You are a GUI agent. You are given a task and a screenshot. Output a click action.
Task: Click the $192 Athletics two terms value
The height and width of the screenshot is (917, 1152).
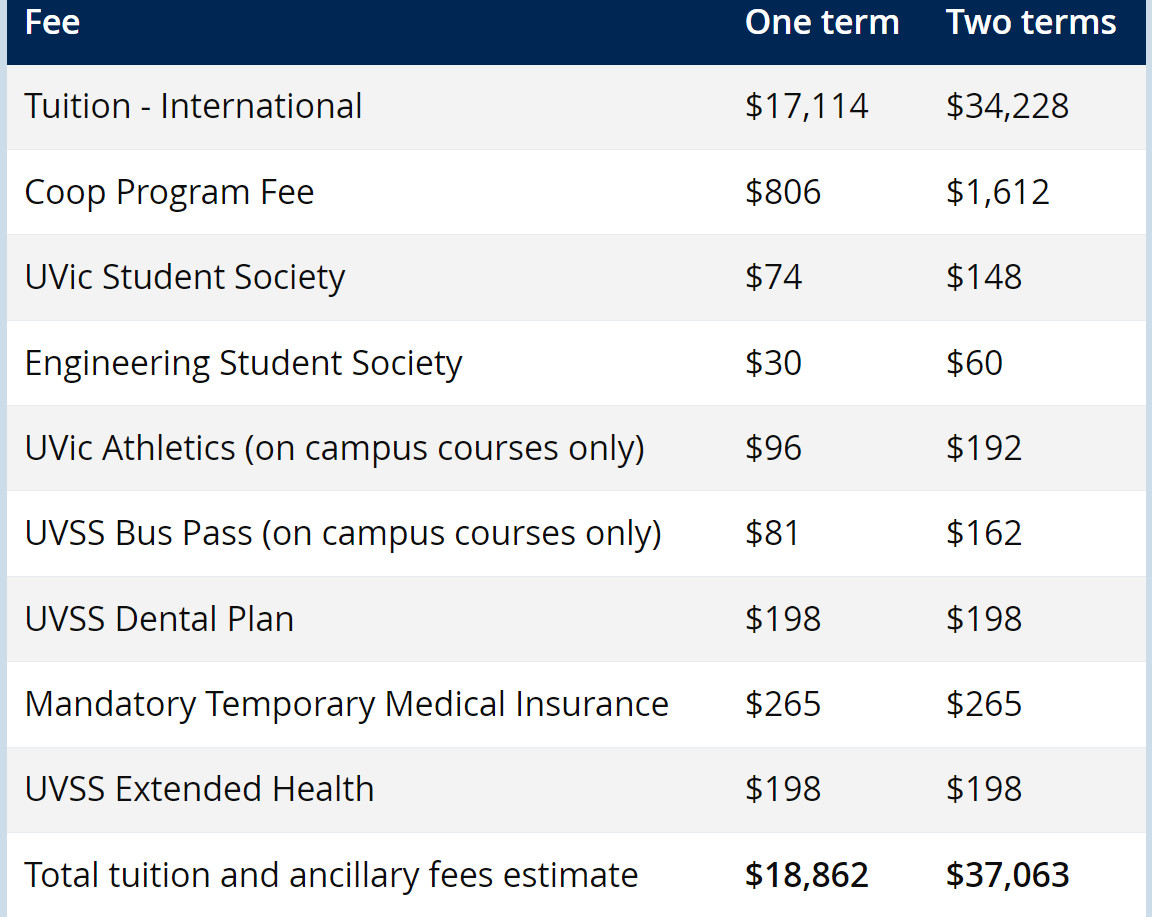click(983, 448)
